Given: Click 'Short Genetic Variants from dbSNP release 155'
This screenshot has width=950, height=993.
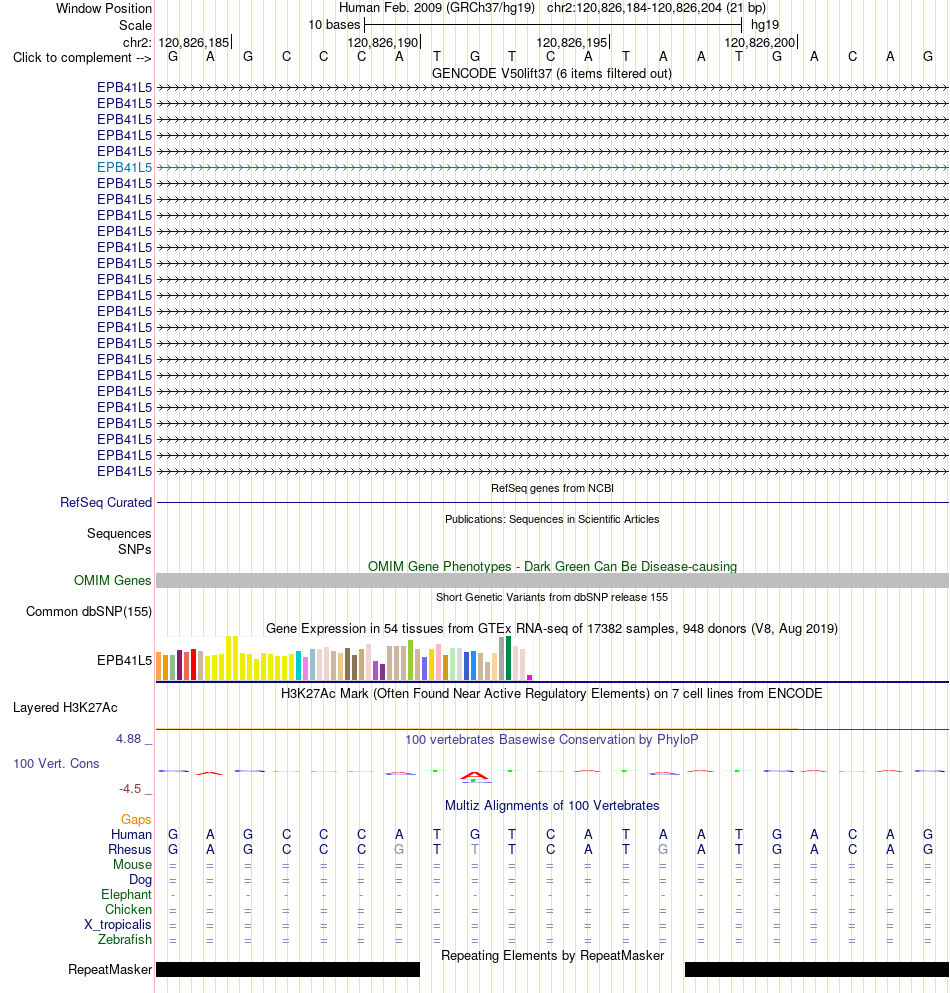Looking at the screenshot, I should point(552,597).
